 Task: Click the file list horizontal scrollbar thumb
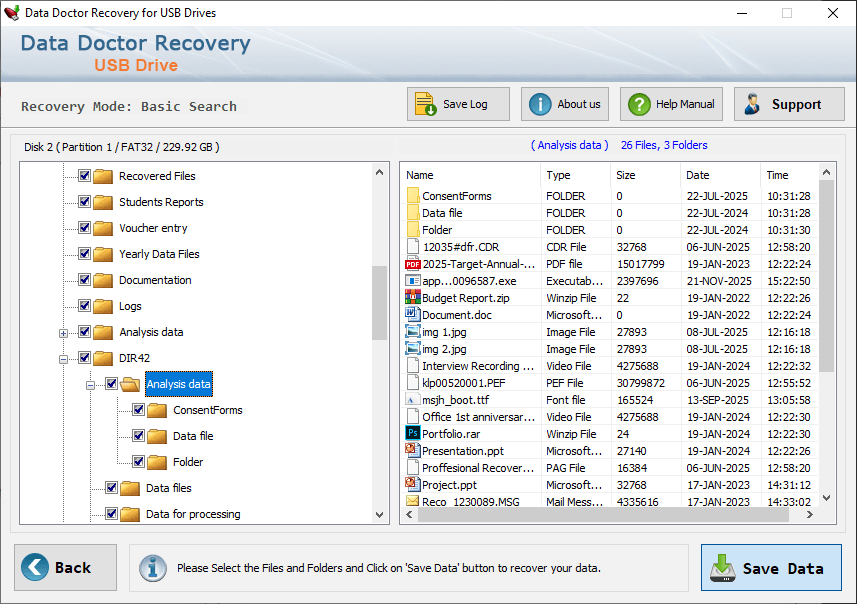click(601, 514)
